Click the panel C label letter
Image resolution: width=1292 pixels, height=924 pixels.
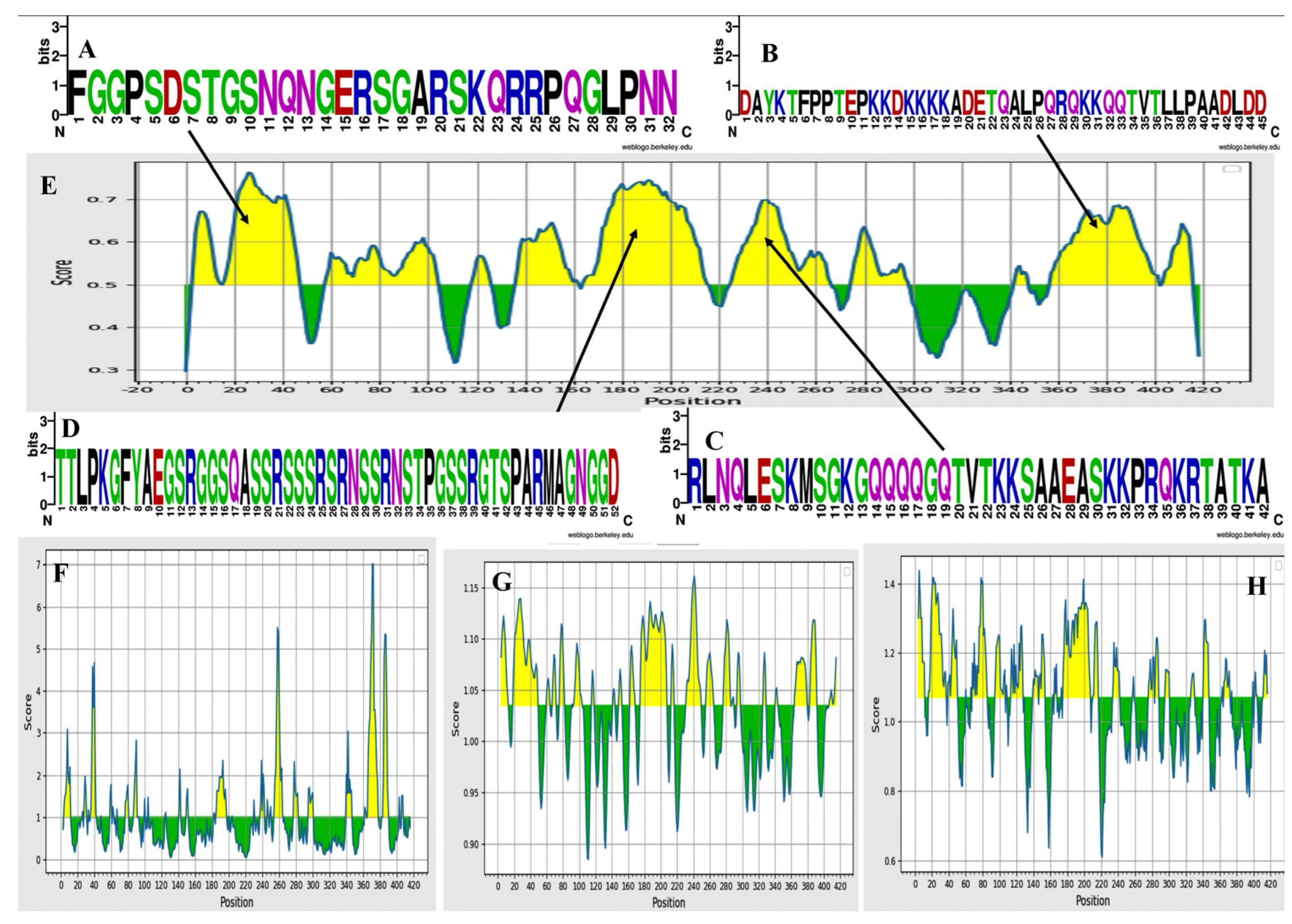click(x=714, y=440)
